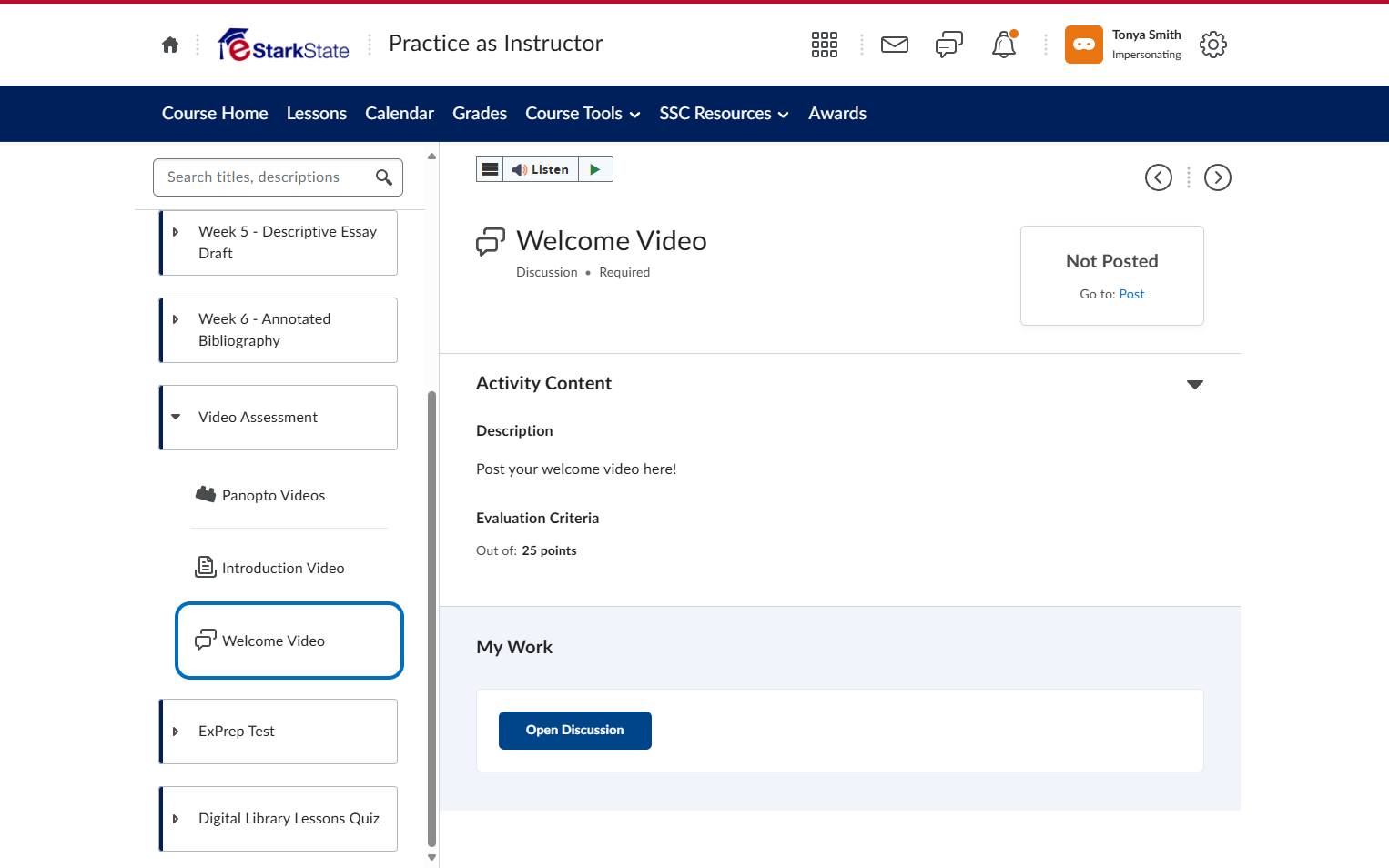Open the message alerts envelope icon
Viewport: 1389px width, 868px height.
[x=895, y=45]
